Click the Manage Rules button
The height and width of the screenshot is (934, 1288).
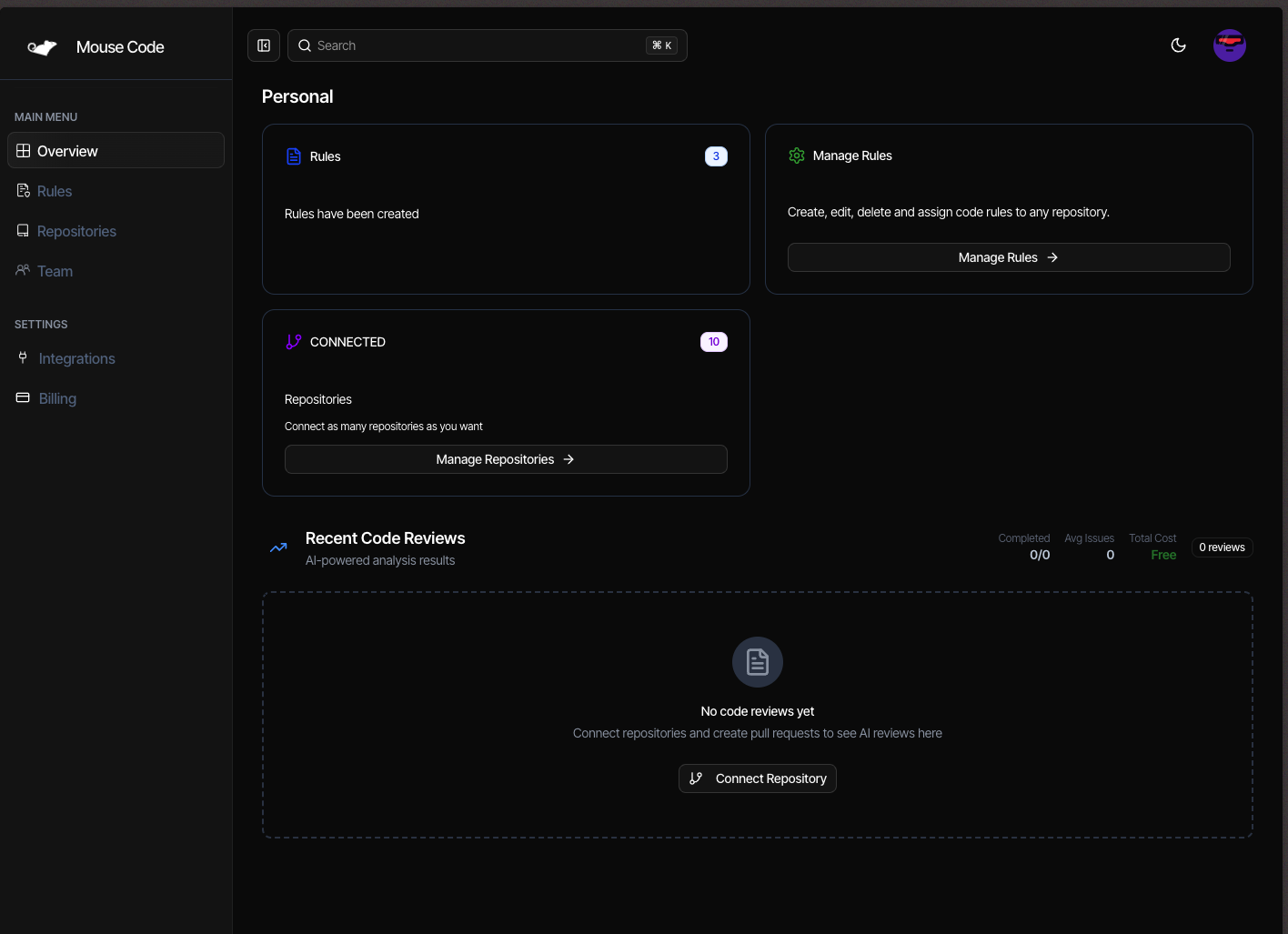[x=1008, y=257]
